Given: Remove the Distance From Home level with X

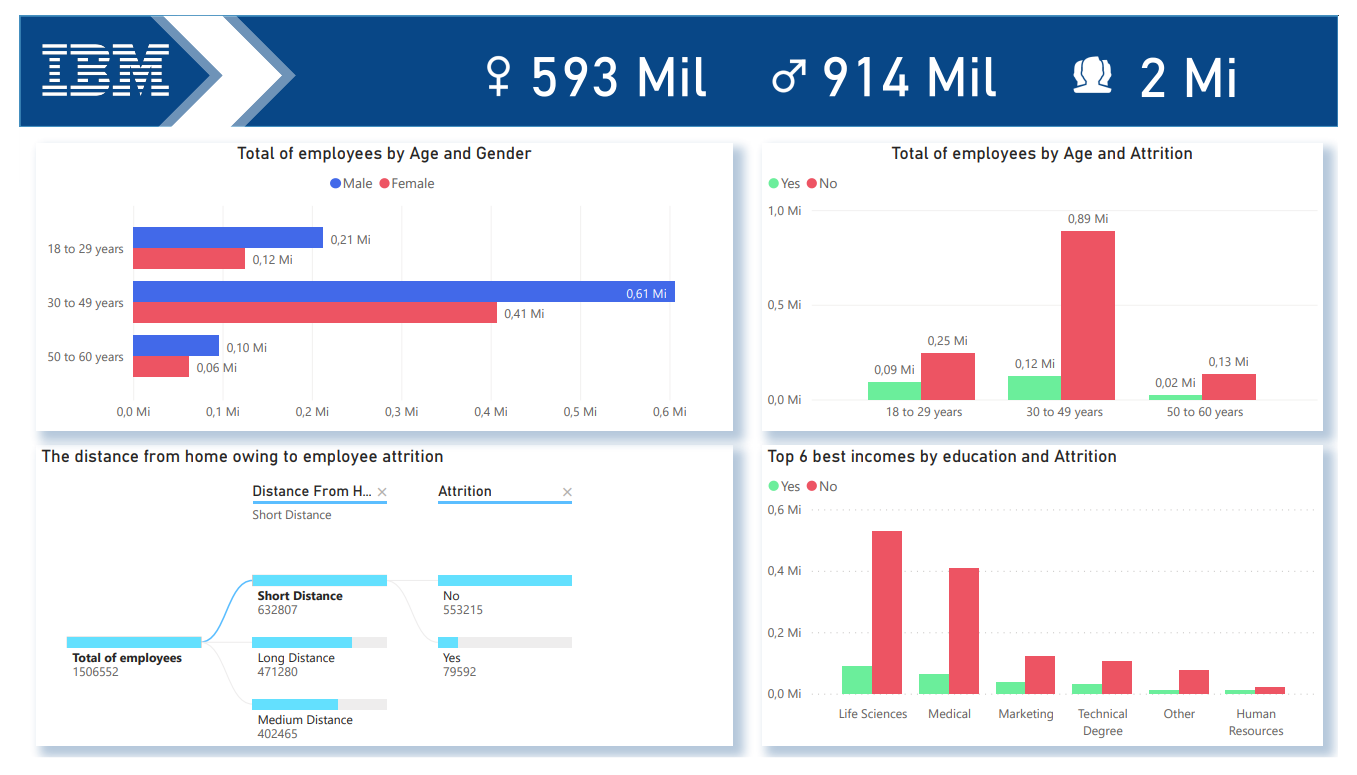Looking at the screenshot, I should [382, 492].
